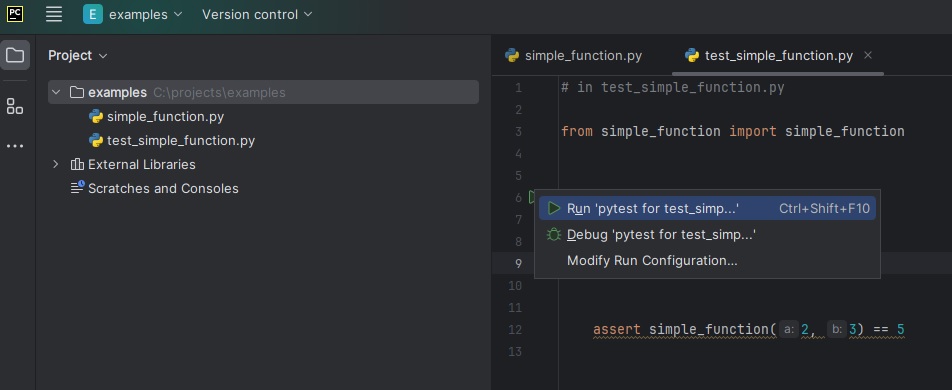
Task: Choose Run 'pytest for test_simp...'
Action: coord(707,208)
